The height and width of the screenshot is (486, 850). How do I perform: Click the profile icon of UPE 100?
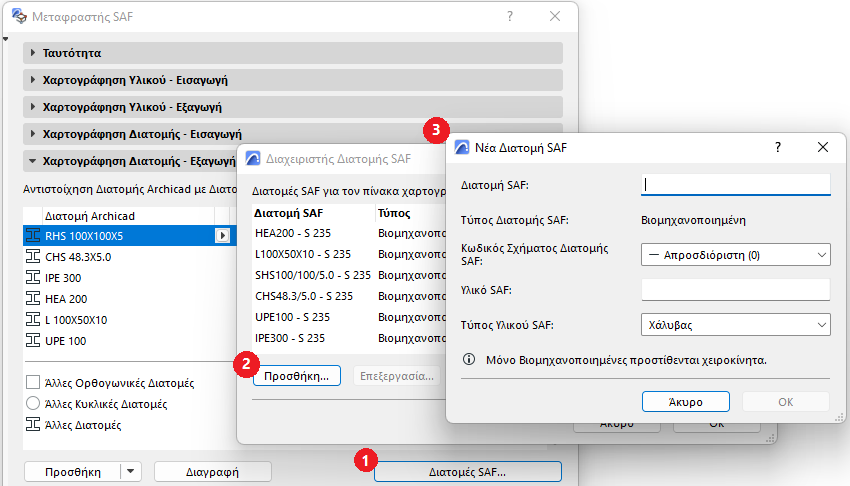click(x=33, y=341)
